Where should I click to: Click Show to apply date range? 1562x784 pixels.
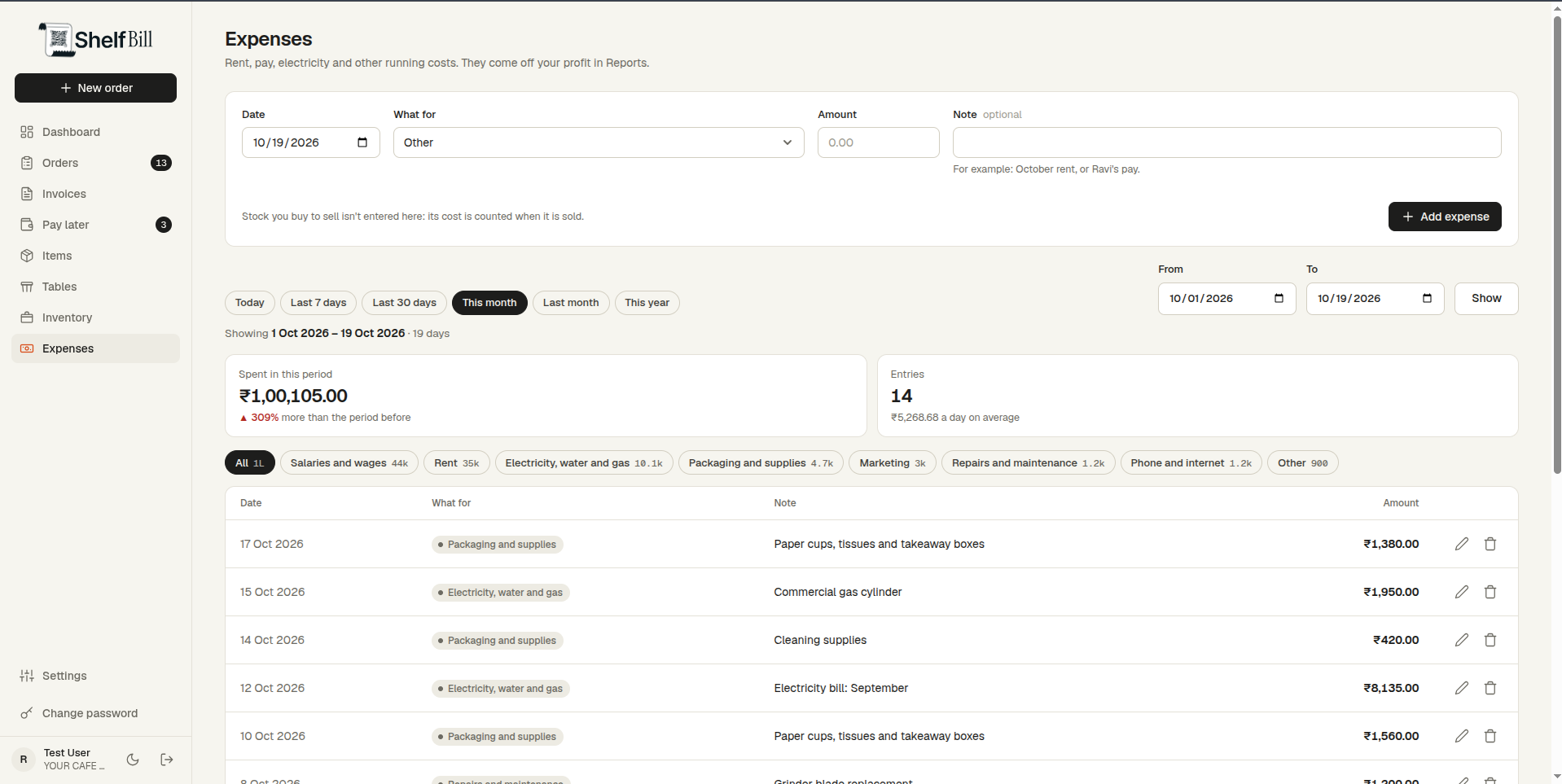pyautogui.click(x=1486, y=298)
